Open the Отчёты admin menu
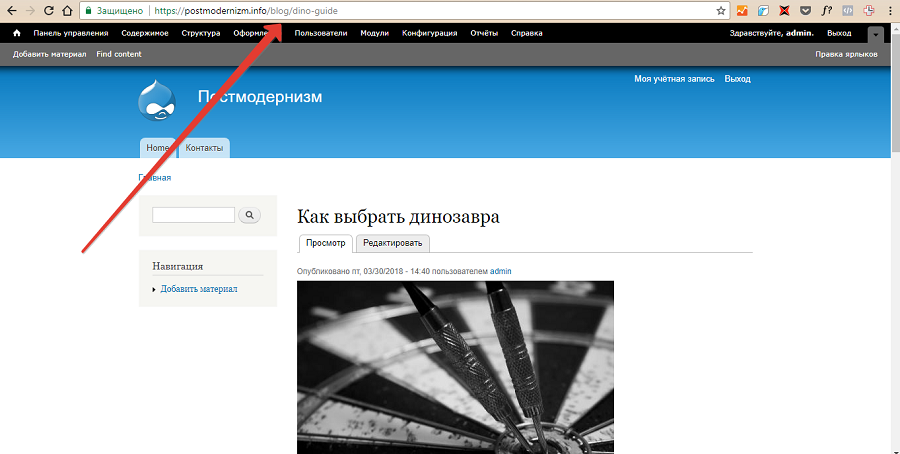Image resolution: width=900 pixels, height=454 pixels. [x=484, y=33]
